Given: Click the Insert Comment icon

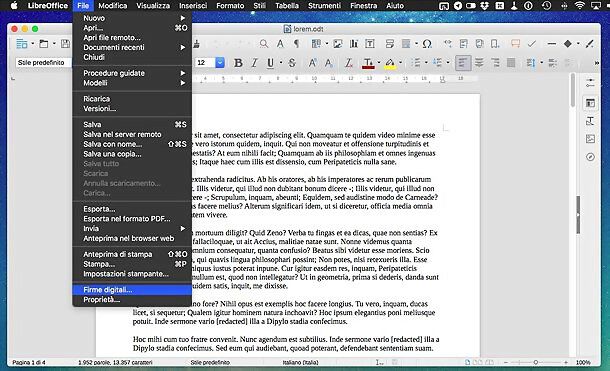Looking at the screenshot, I should (515, 44).
